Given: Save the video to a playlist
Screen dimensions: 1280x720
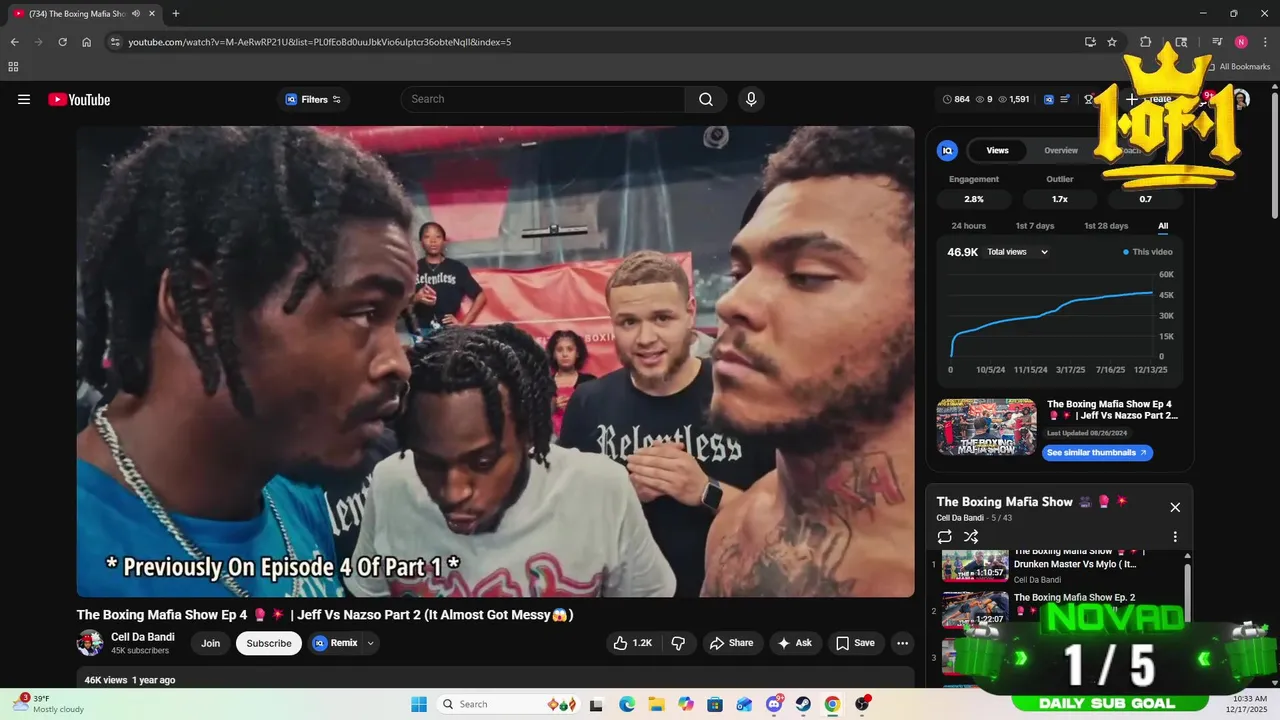Looking at the screenshot, I should [x=856, y=643].
